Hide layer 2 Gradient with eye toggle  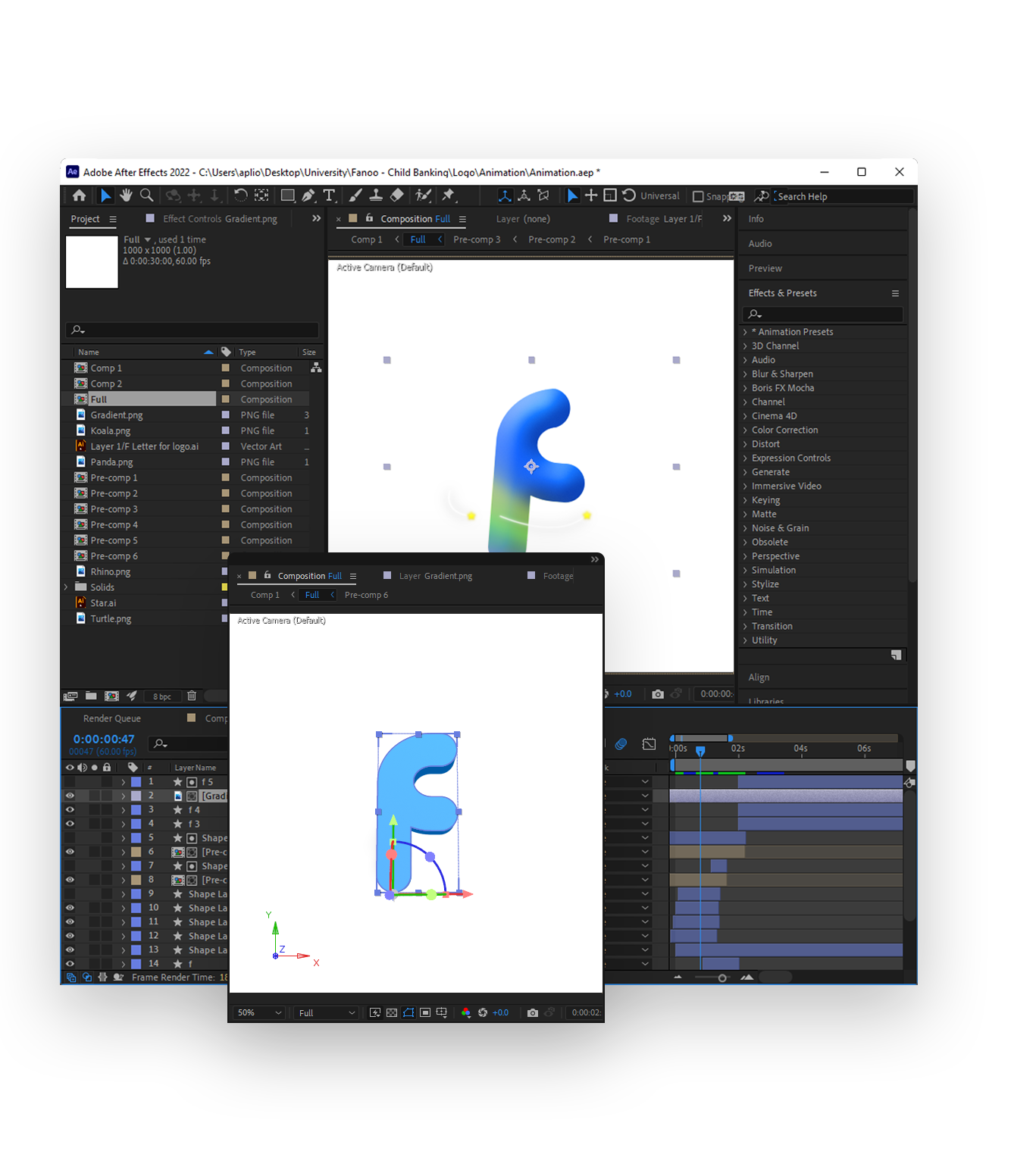click(70, 796)
